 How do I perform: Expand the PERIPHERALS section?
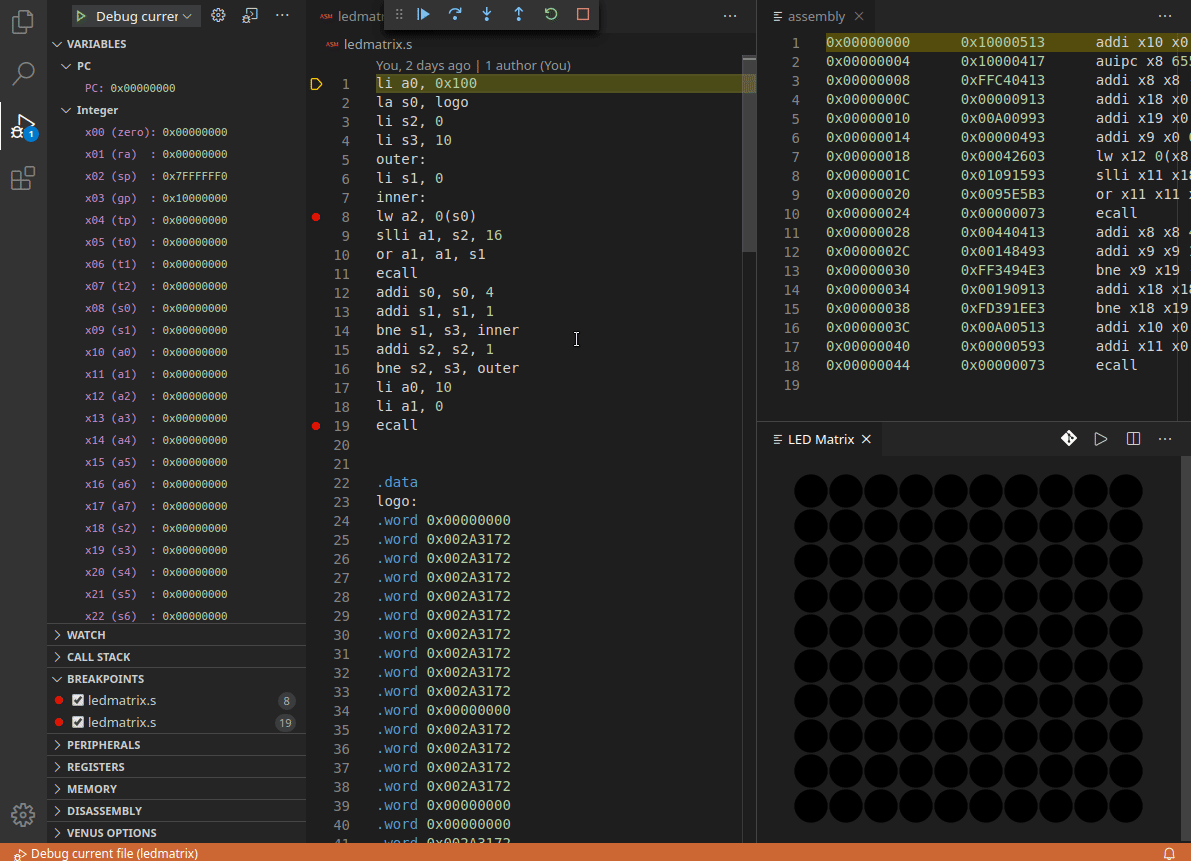coord(176,745)
